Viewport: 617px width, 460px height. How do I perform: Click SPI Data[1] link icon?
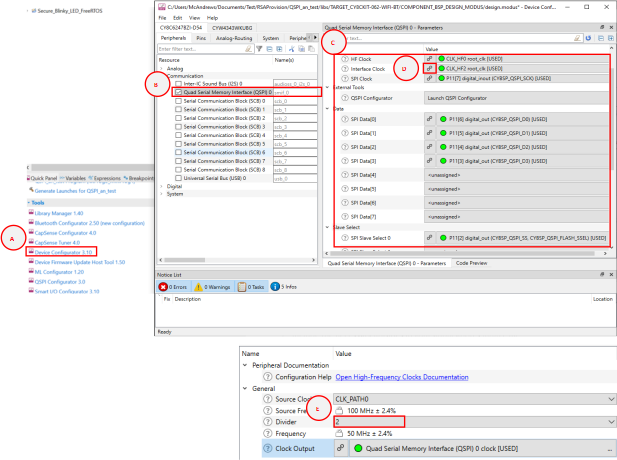point(429,133)
